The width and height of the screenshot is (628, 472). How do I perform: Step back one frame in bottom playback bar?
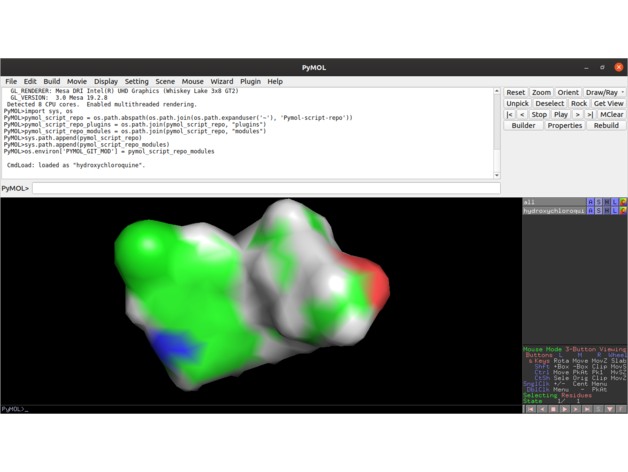tap(542, 409)
